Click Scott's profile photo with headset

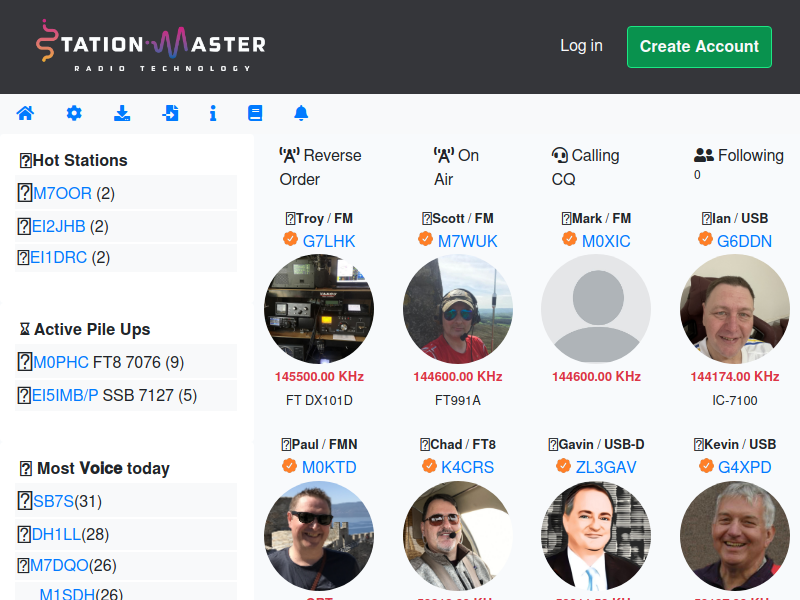tap(458, 309)
